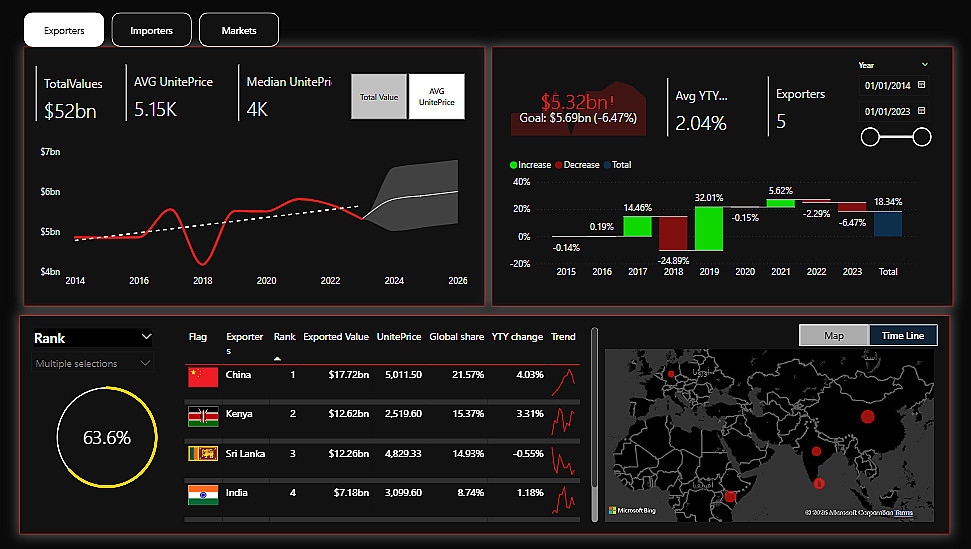Click the China flag icon
Screen dimensions: 971x549
click(203, 376)
